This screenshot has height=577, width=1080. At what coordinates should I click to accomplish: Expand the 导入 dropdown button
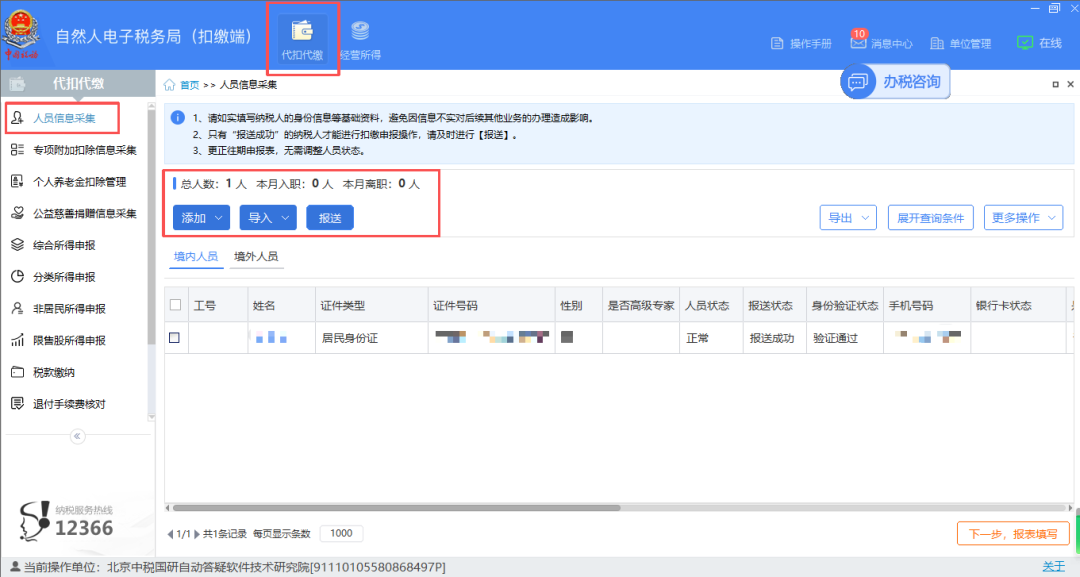pyautogui.click(x=268, y=217)
